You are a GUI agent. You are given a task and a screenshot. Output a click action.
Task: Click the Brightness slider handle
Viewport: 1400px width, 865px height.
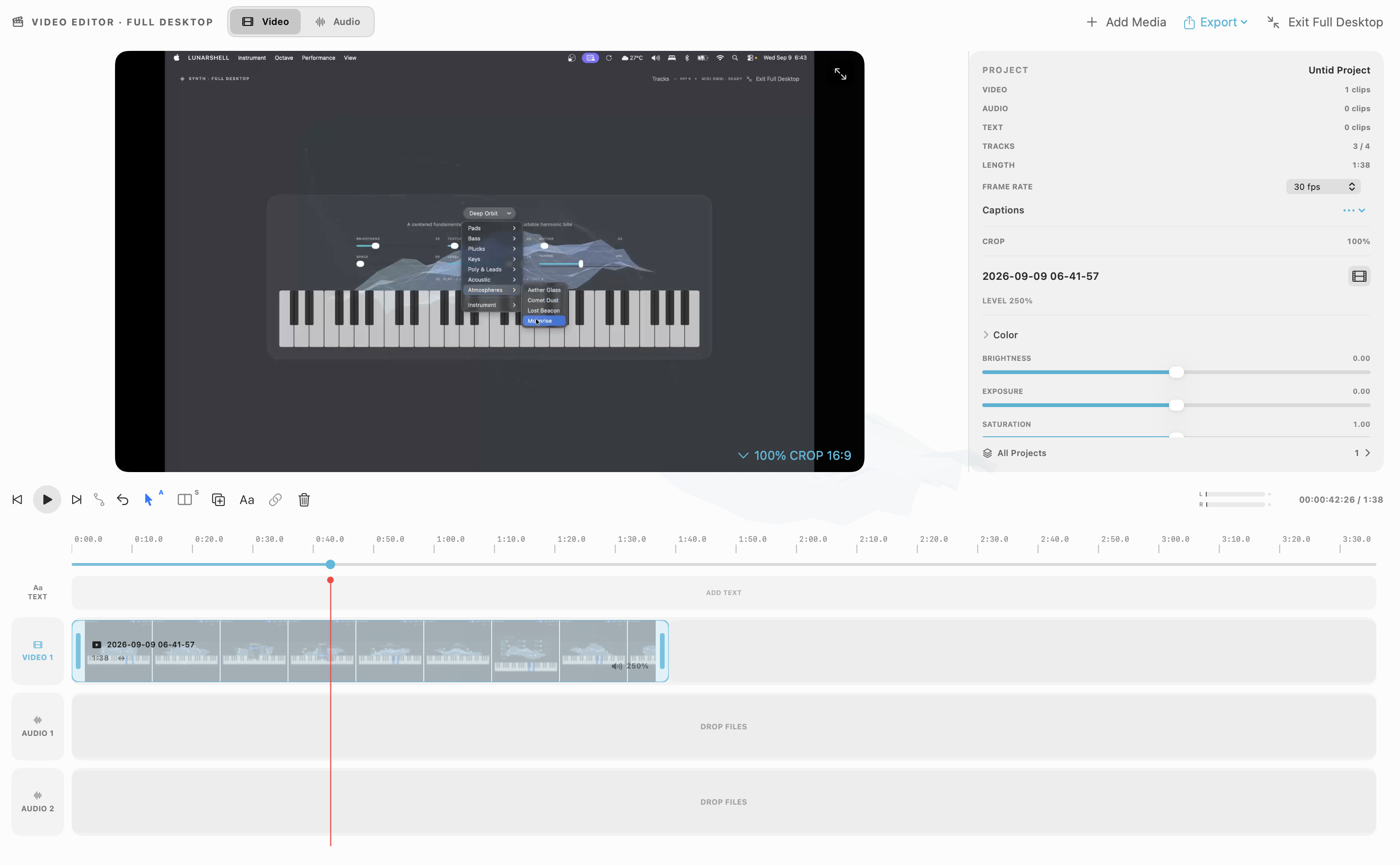[x=1176, y=372]
